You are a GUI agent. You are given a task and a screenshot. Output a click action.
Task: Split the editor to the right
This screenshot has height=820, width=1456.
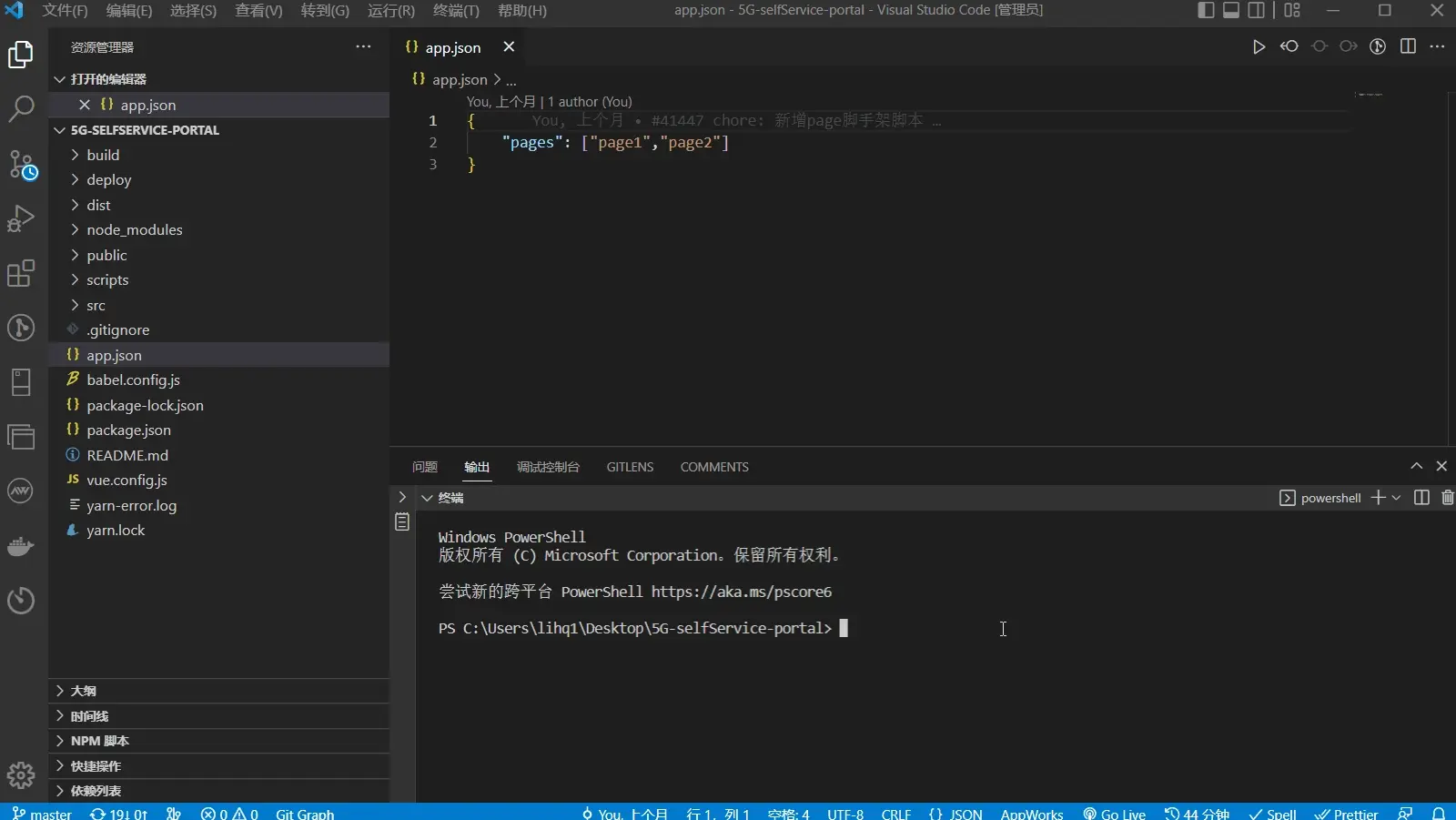(1408, 46)
